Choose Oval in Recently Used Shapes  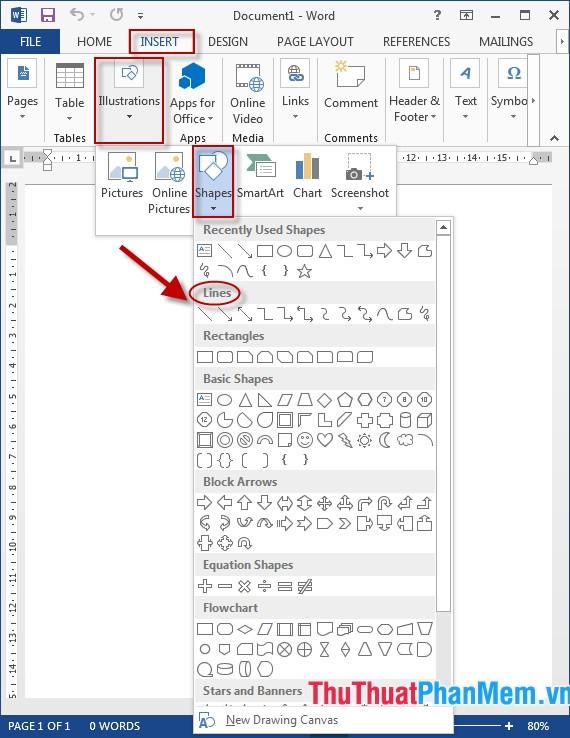click(284, 251)
